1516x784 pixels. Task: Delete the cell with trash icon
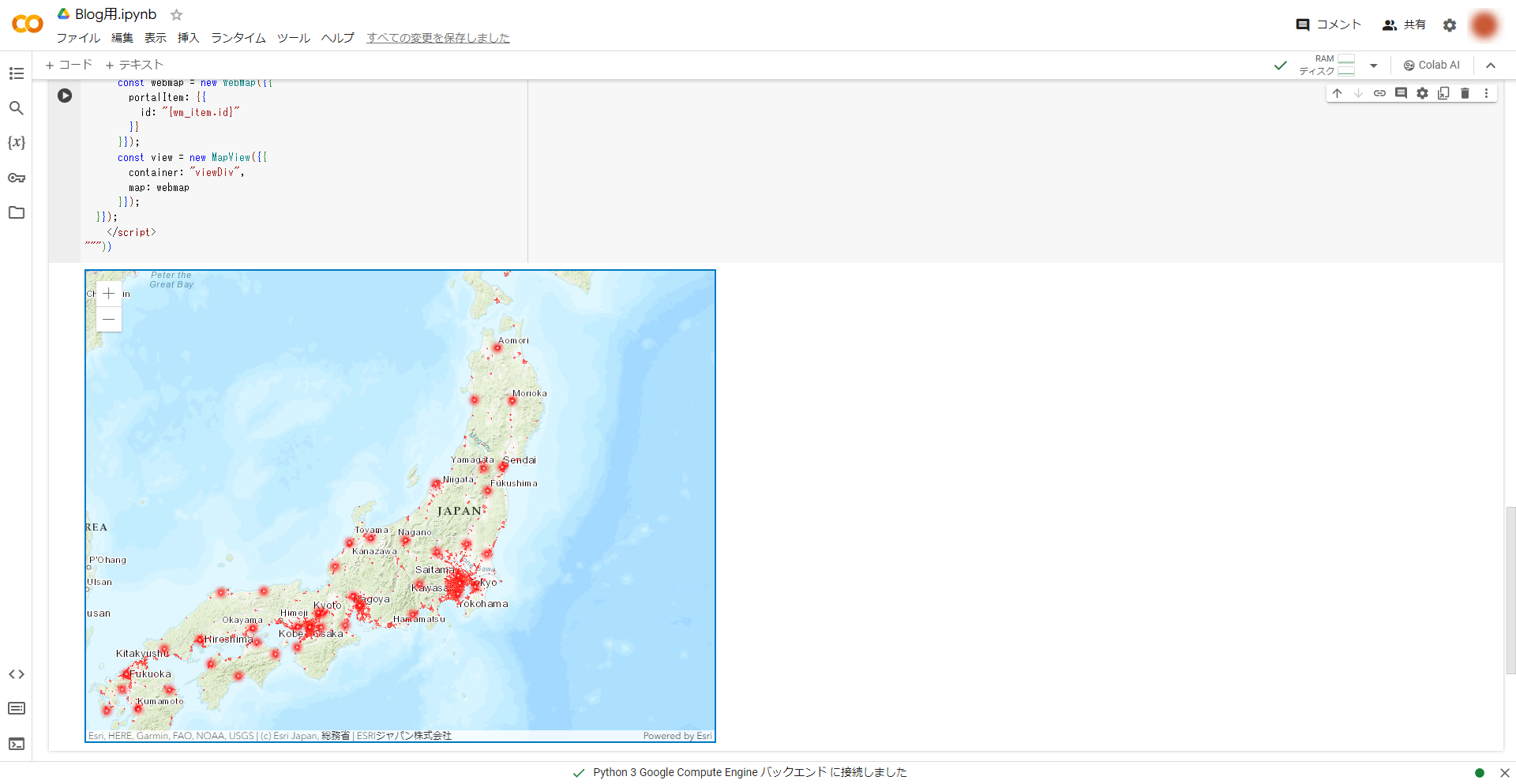[x=1465, y=93]
